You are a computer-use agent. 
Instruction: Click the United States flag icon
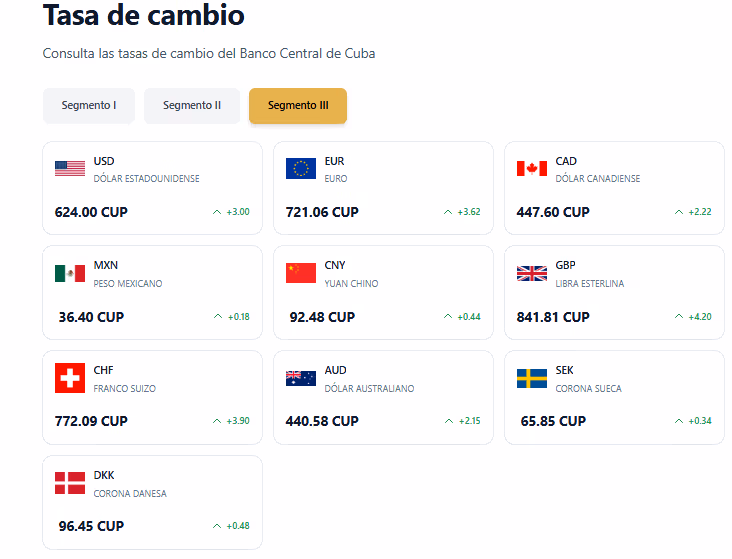70,169
